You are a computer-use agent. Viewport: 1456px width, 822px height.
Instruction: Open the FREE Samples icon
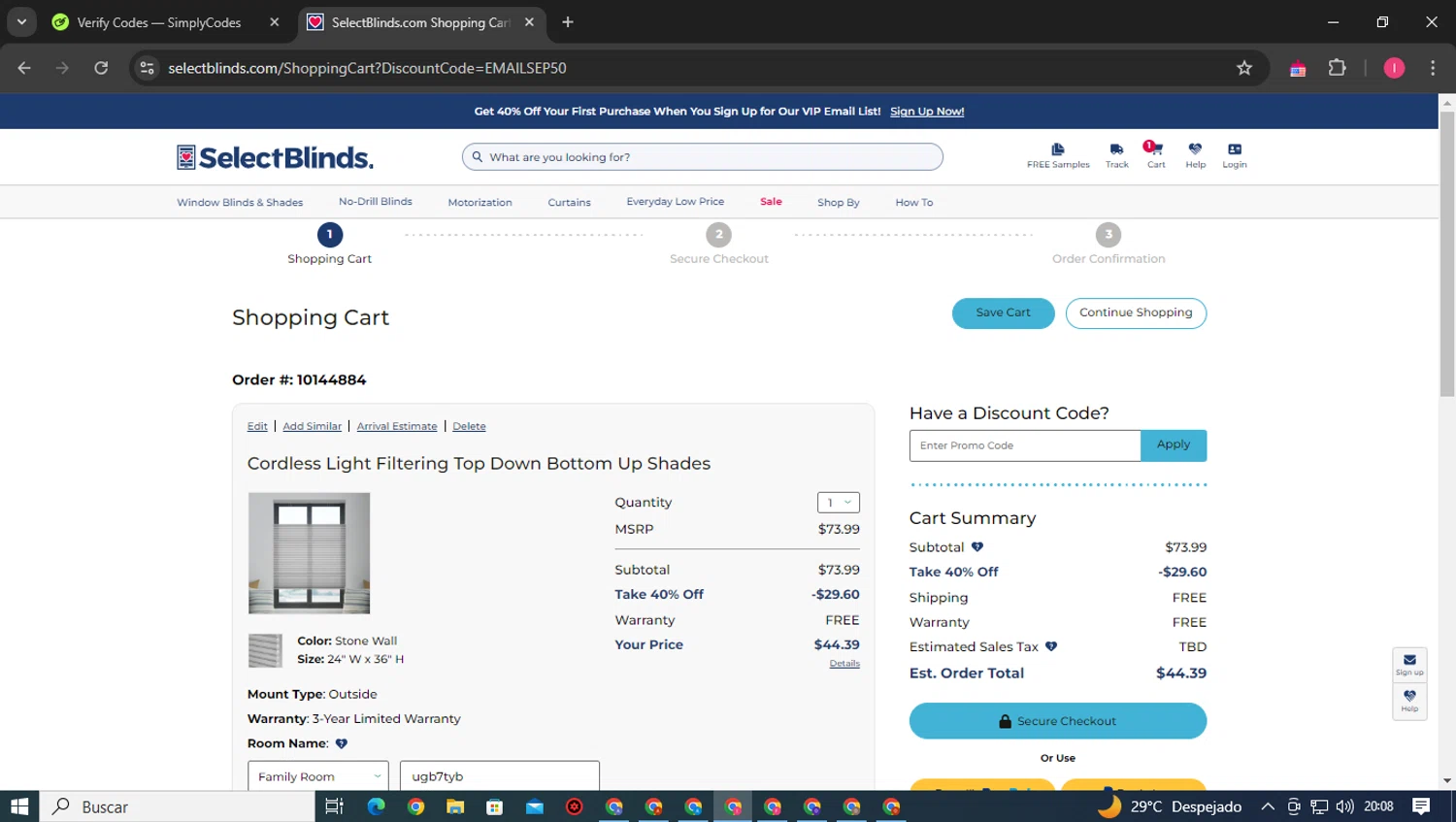click(x=1058, y=155)
